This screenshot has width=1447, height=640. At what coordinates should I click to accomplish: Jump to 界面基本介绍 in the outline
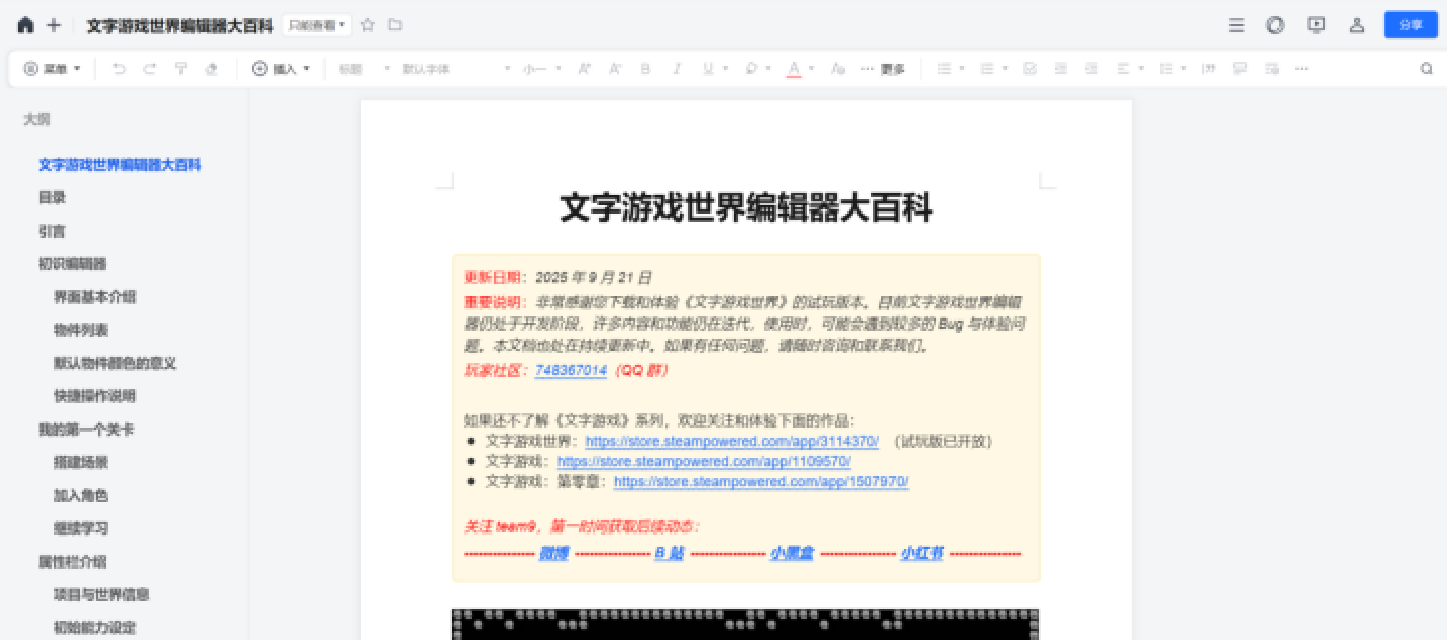tap(95, 297)
